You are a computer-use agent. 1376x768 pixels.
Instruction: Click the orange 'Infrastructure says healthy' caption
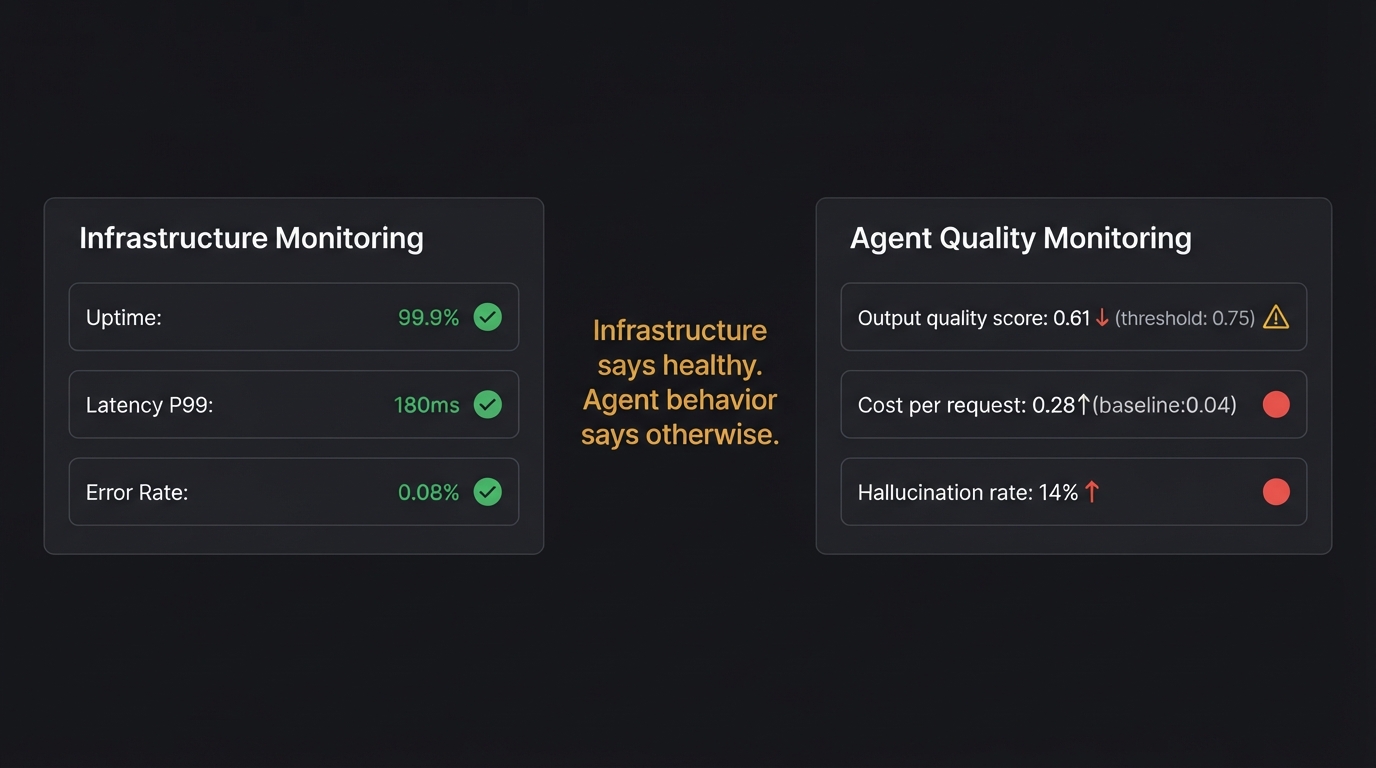680,383
